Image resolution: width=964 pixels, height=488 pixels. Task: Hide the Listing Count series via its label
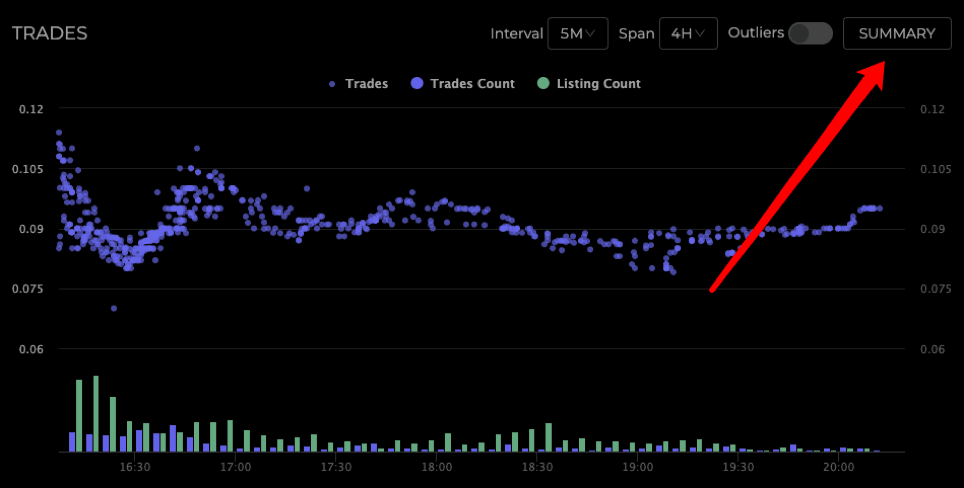[x=598, y=84]
